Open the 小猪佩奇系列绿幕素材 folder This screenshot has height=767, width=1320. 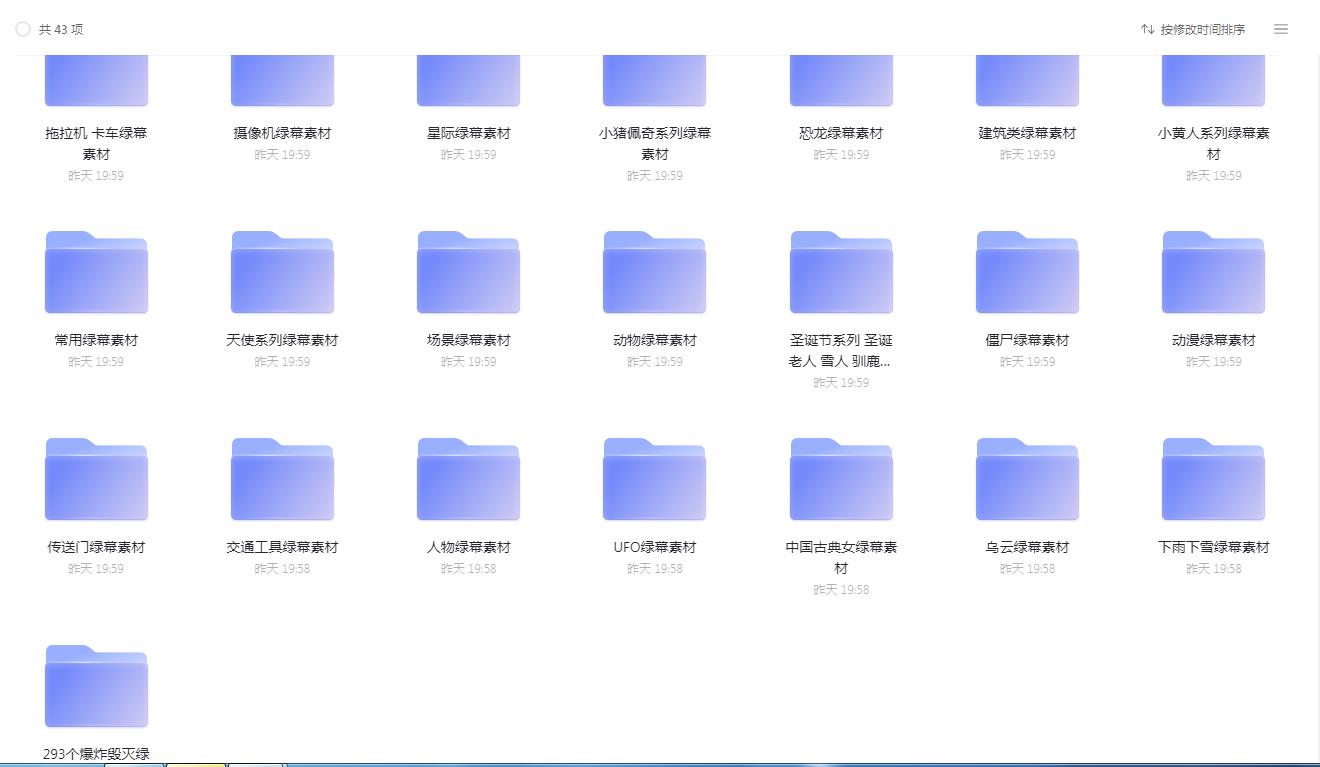[x=654, y=80]
